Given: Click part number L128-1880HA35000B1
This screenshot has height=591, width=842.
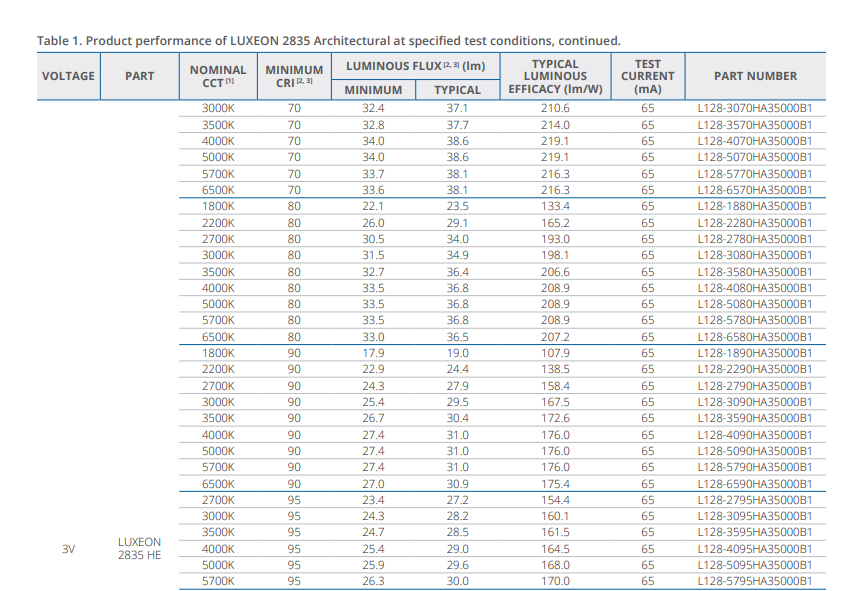Looking at the screenshot, I should (754, 206).
